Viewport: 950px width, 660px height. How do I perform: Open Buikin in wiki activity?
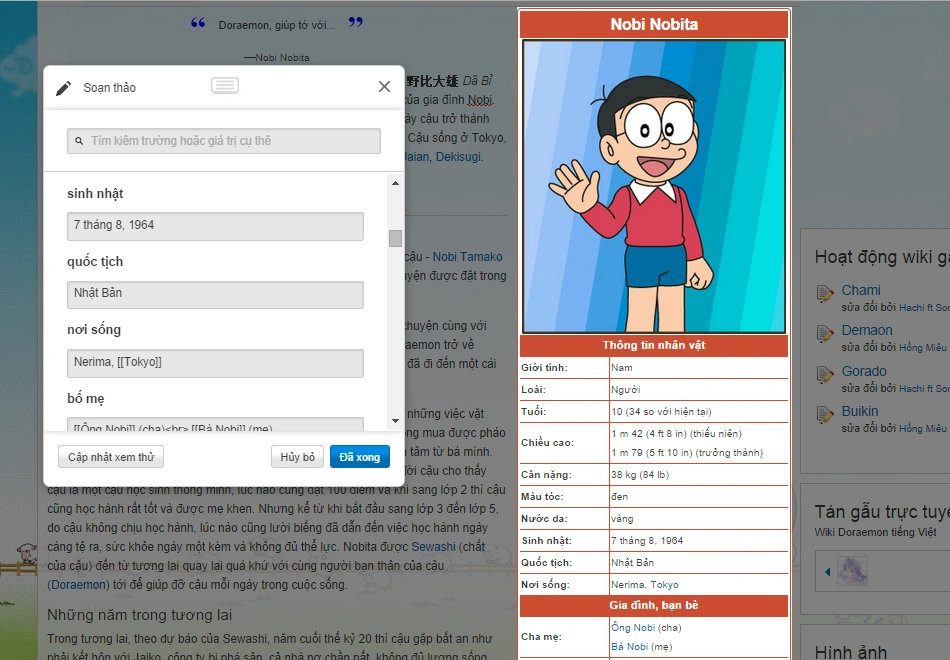[860, 411]
